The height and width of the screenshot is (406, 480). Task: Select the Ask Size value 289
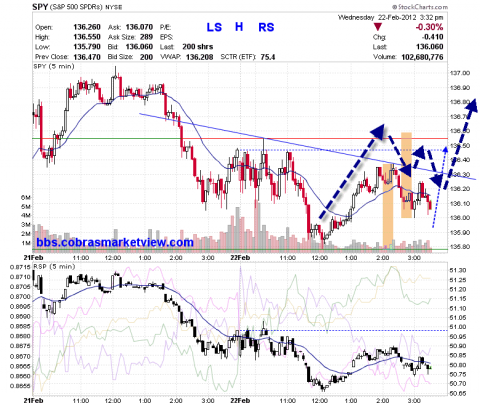click(x=146, y=37)
